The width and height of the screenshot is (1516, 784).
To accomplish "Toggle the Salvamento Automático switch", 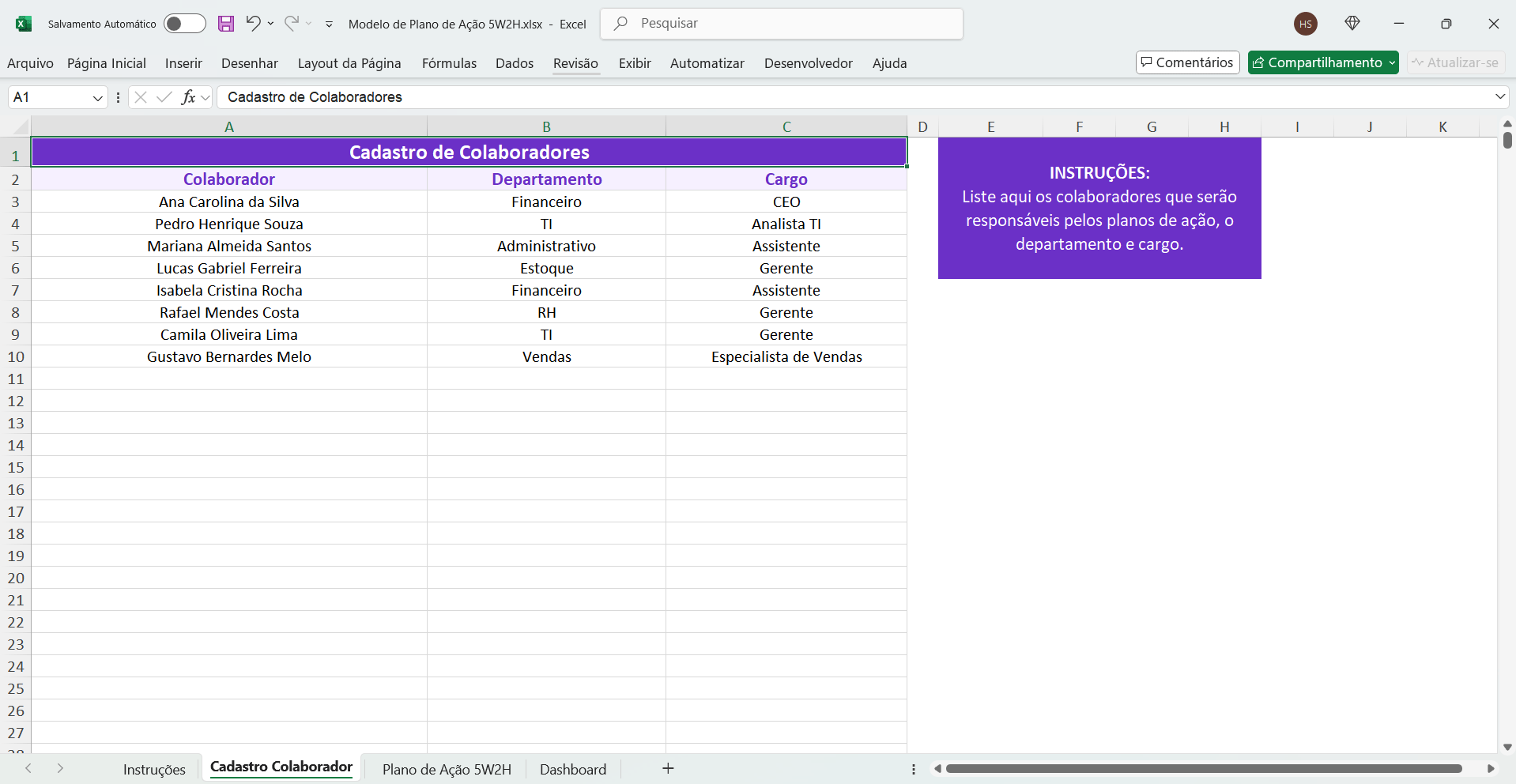I will pyautogui.click(x=184, y=24).
